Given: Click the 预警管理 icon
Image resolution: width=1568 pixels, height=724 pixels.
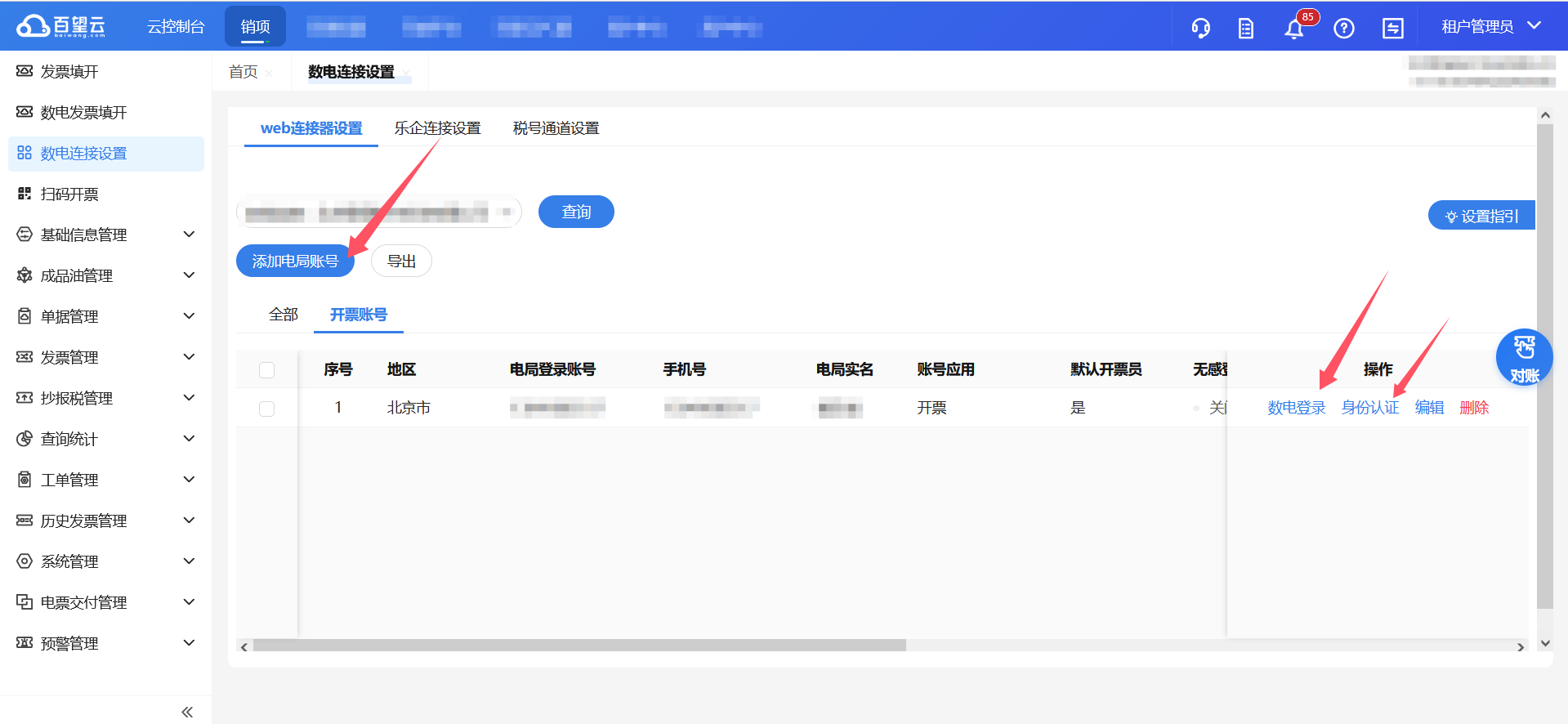Looking at the screenshot, I should (x=25, y=643).
